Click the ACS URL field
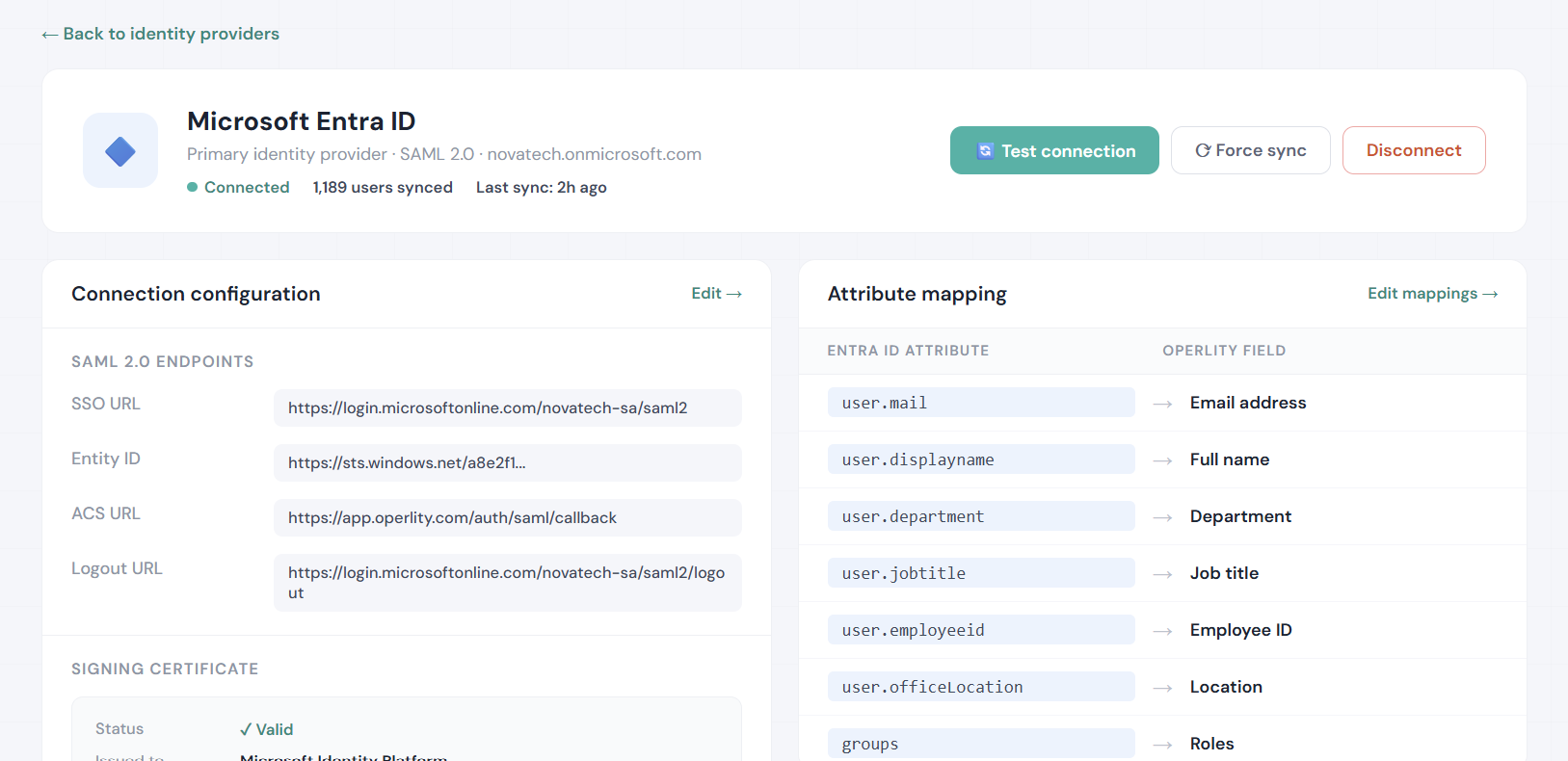This screenshot has height=761, width=1568. (507, 517)
